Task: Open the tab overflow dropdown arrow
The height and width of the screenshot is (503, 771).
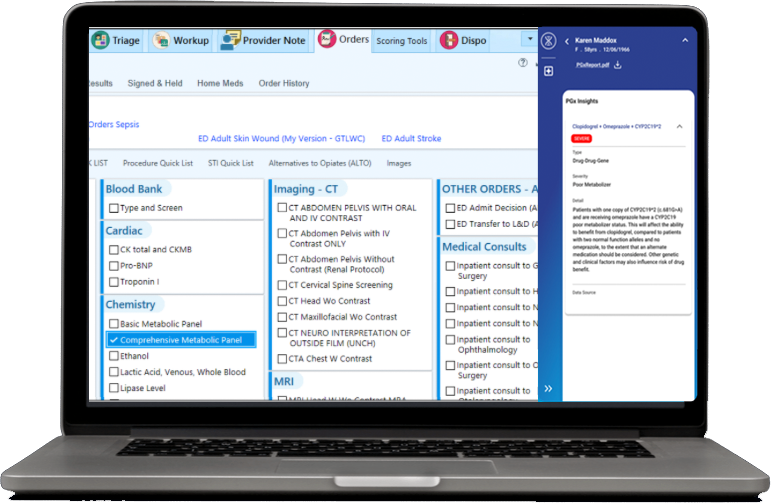Action: click(x=529, y=40)
